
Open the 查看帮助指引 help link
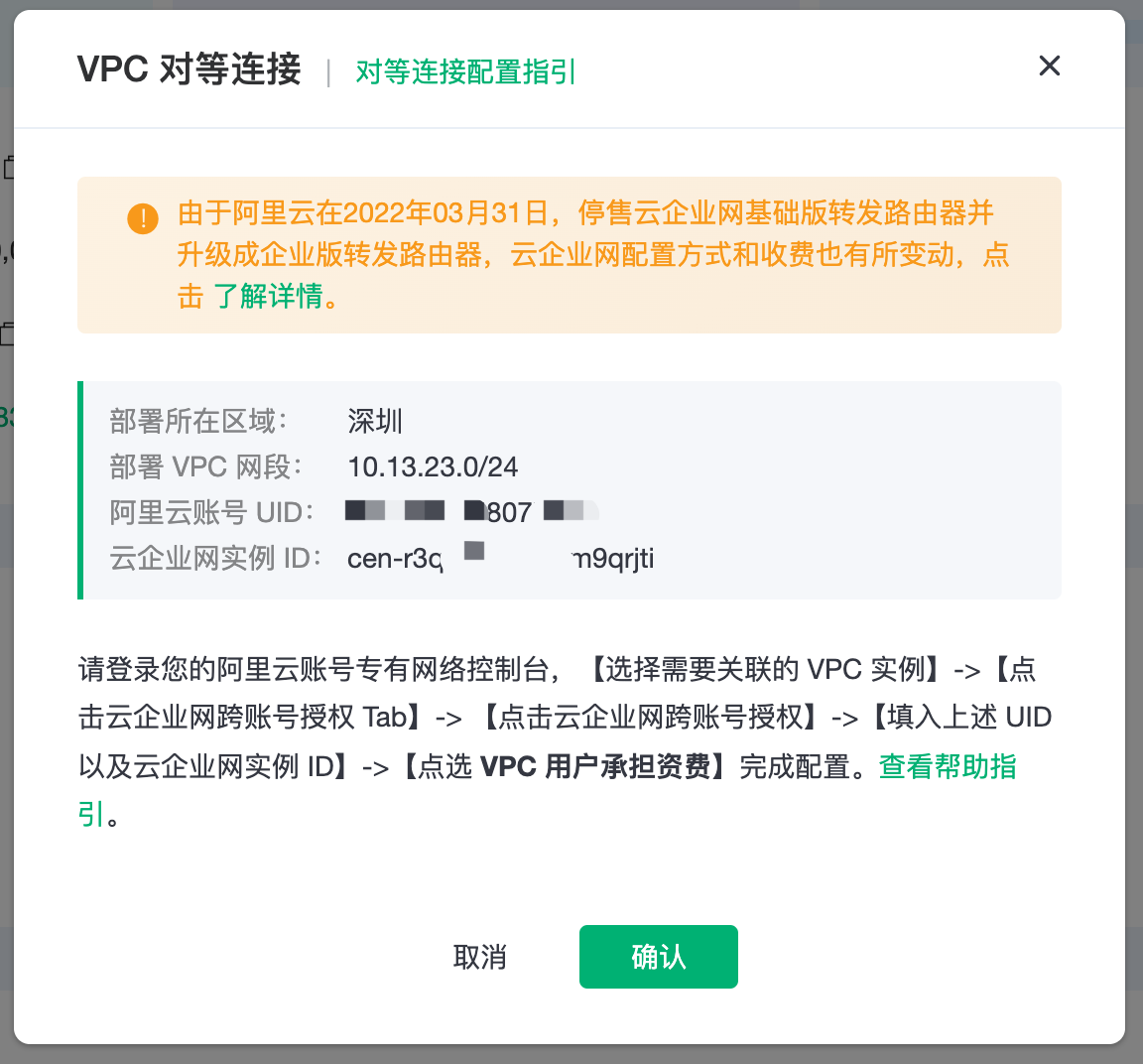(947, 766)
